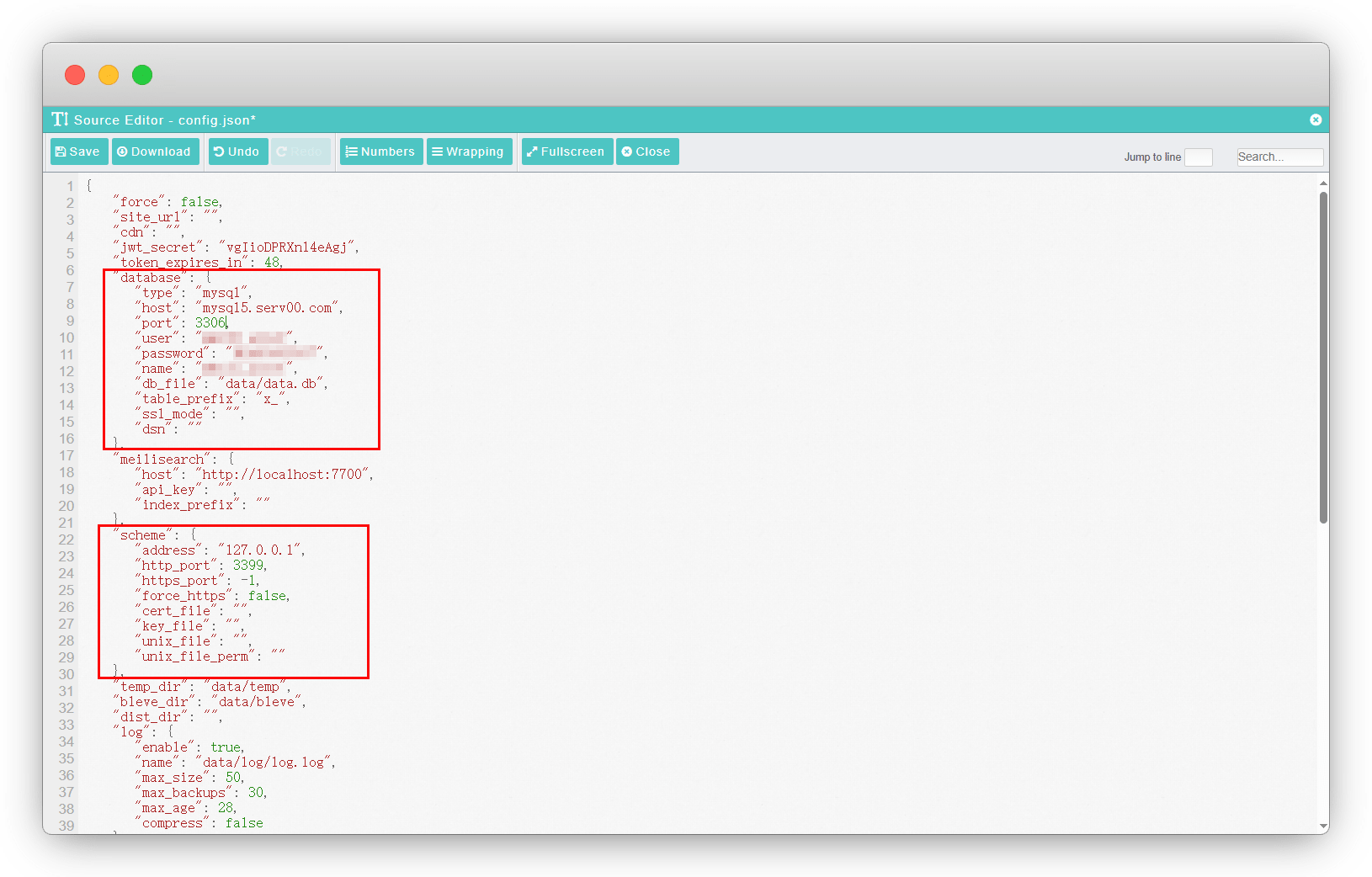The width and height of the screenshot is (1372, 877).
Task: Click the Search box
Action: (1279, 157)
